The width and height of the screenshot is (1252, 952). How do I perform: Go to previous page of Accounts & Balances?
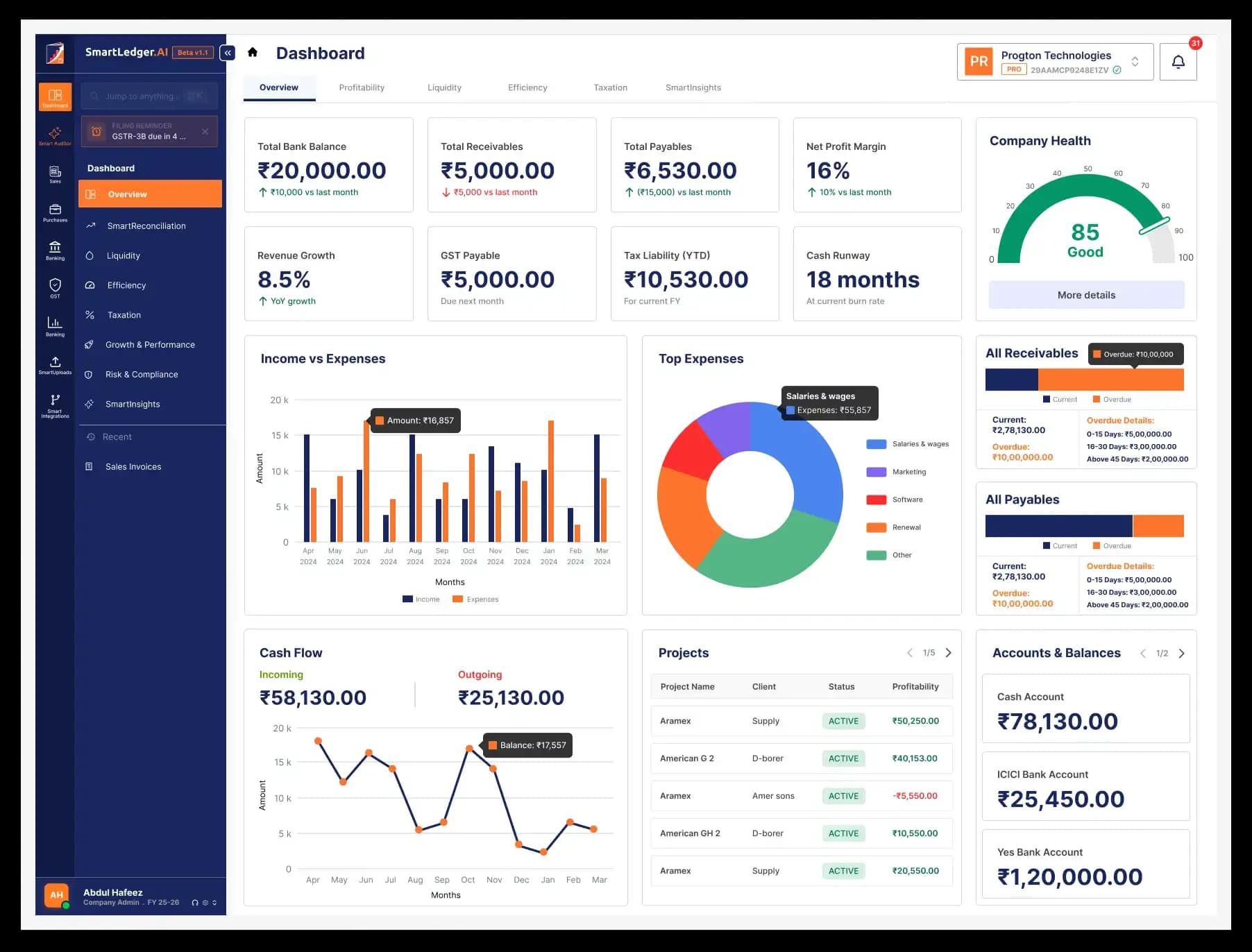[1143, 654]
